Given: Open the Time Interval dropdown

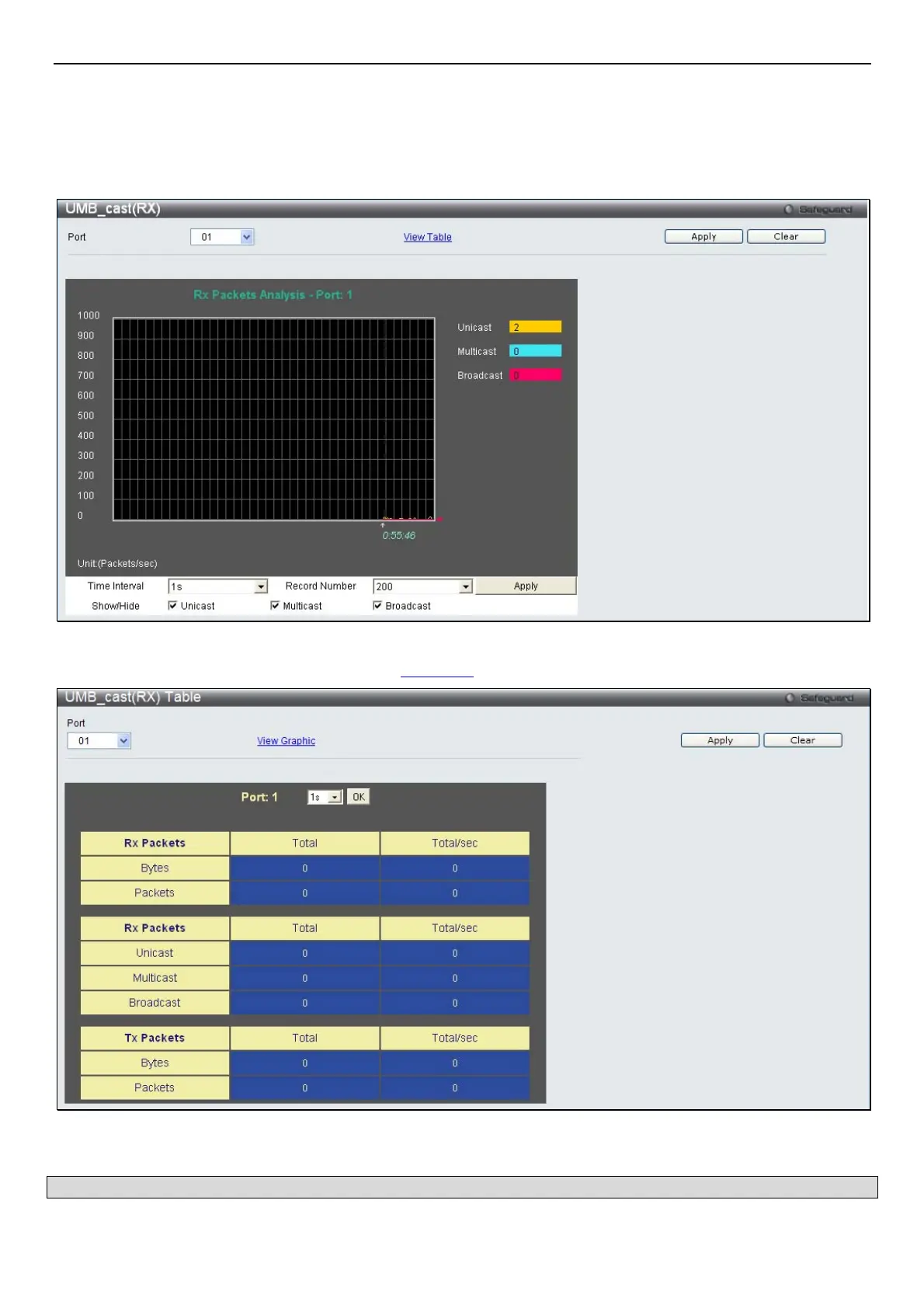Looking at the screenshot, I should click(x=218, y=586).
